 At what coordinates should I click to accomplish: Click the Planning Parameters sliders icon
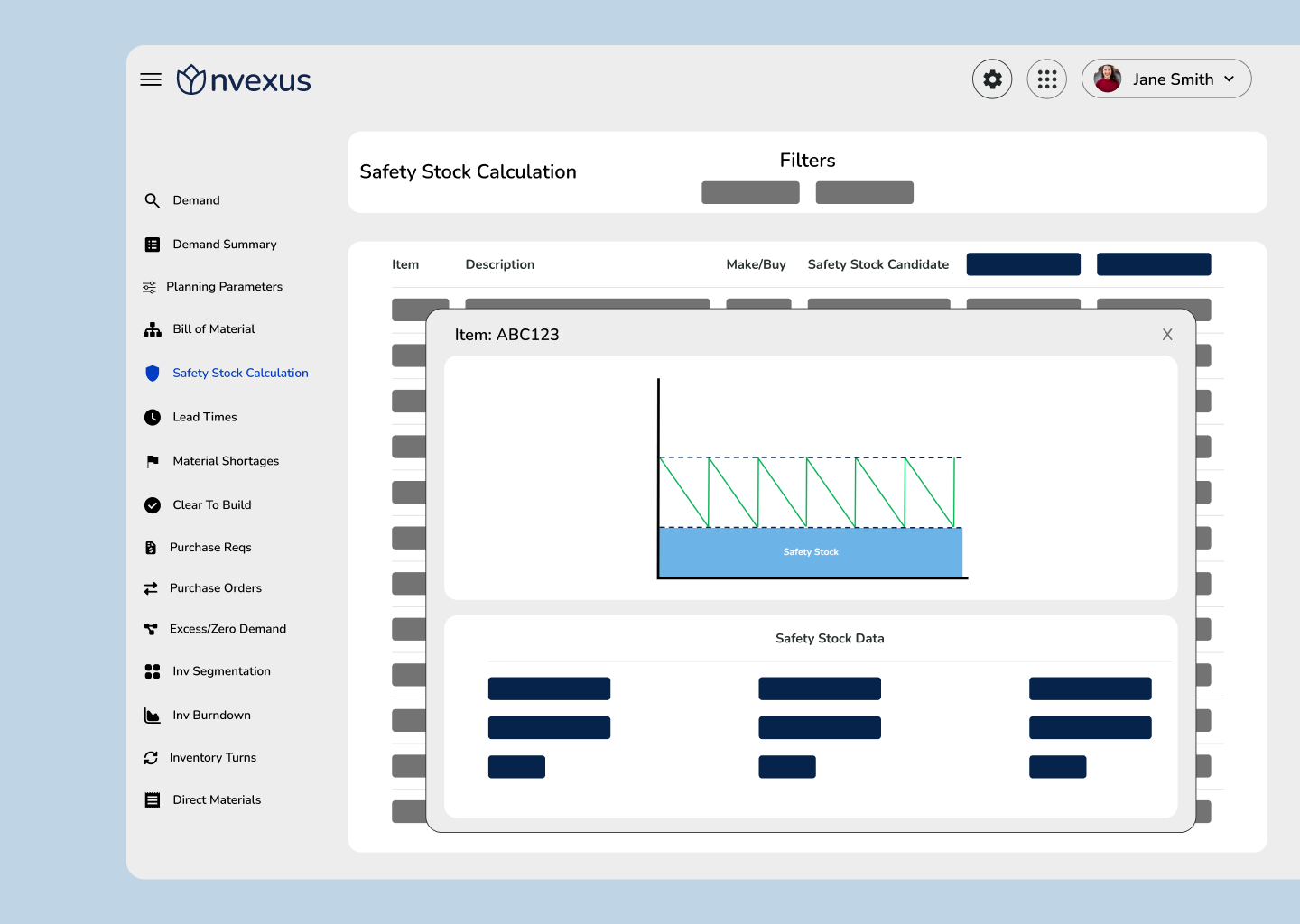coord(149,287)
